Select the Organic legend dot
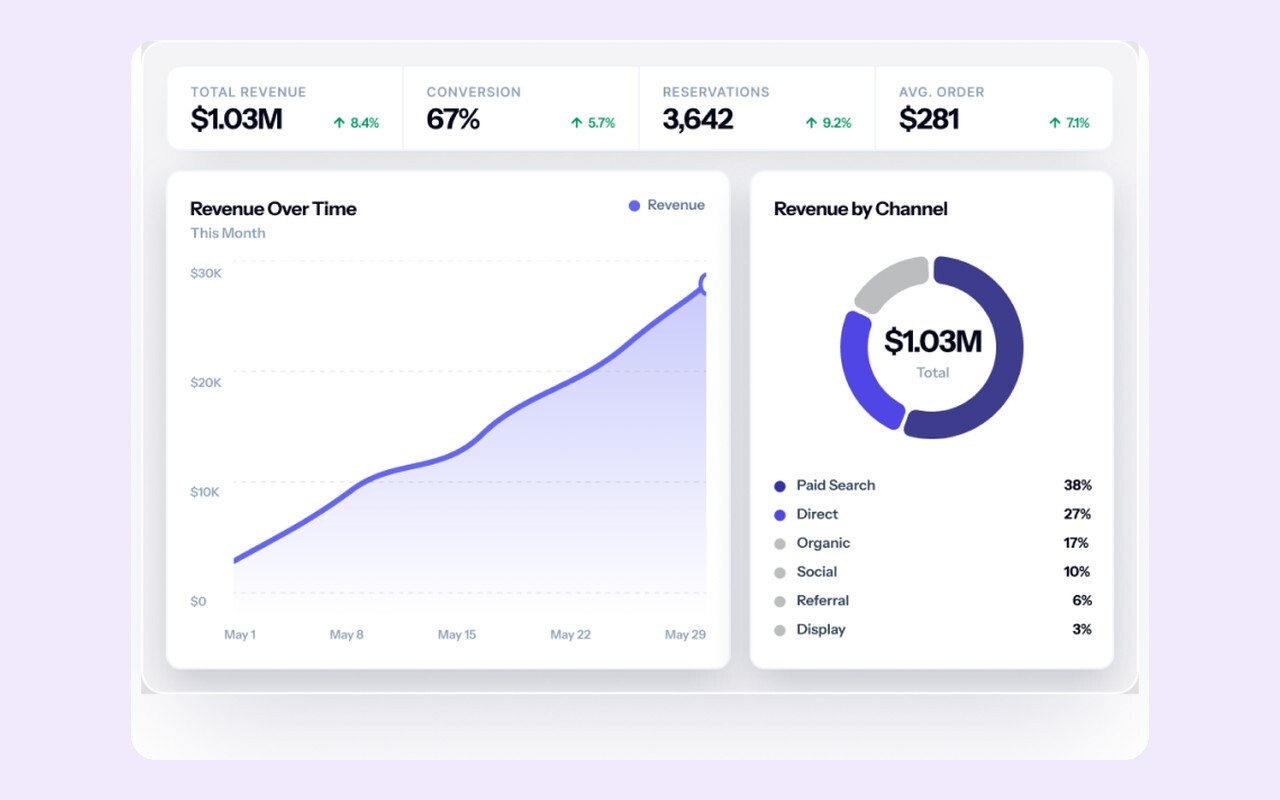 coord(780,544)
